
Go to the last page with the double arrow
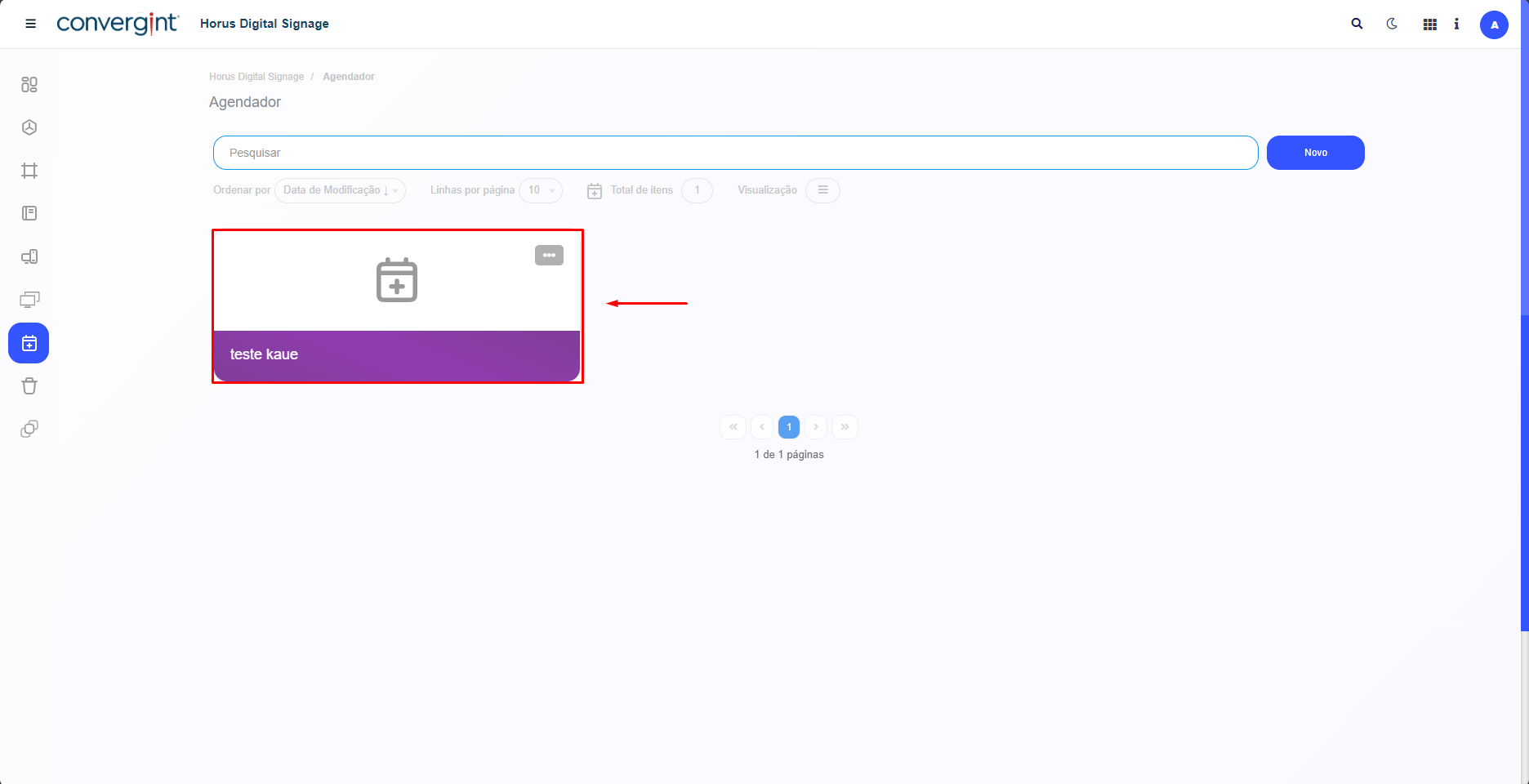[845, 427]
